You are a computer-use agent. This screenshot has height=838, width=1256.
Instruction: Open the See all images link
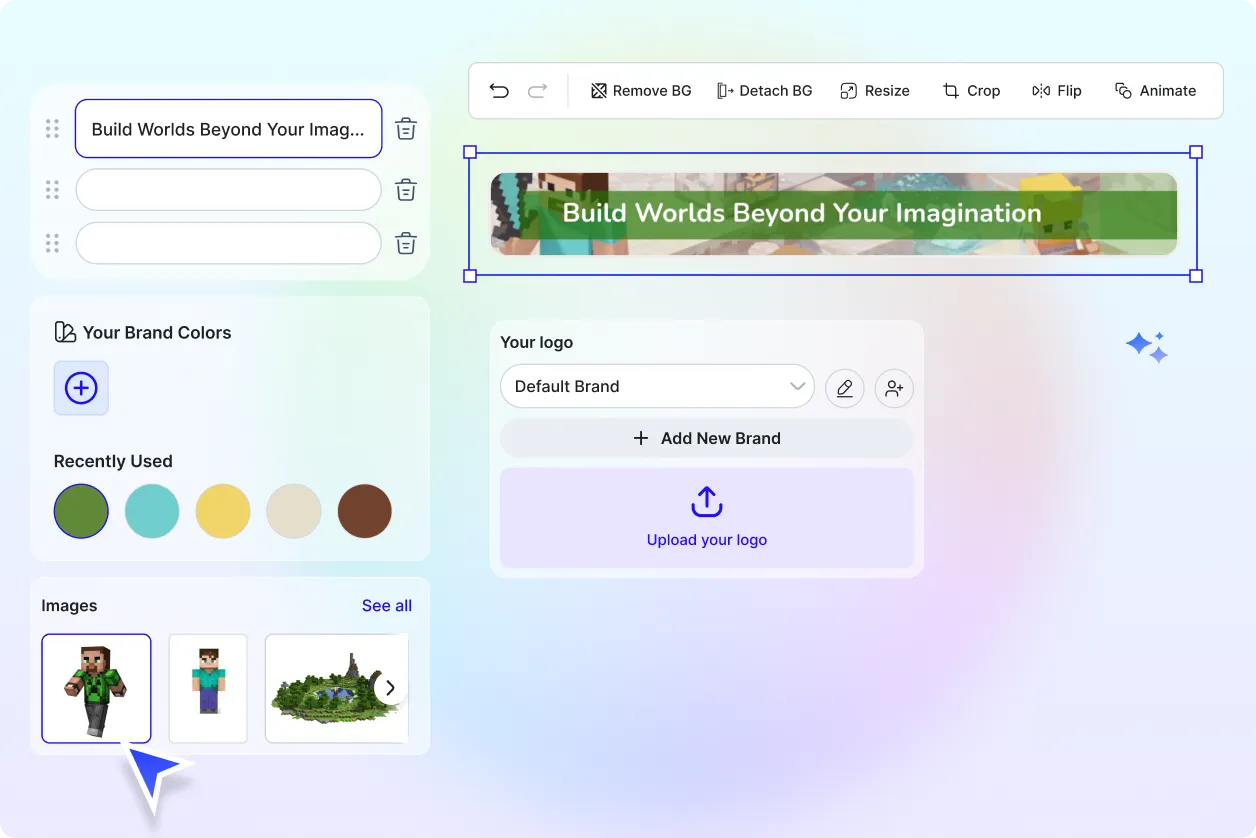(x=387, y=606)
